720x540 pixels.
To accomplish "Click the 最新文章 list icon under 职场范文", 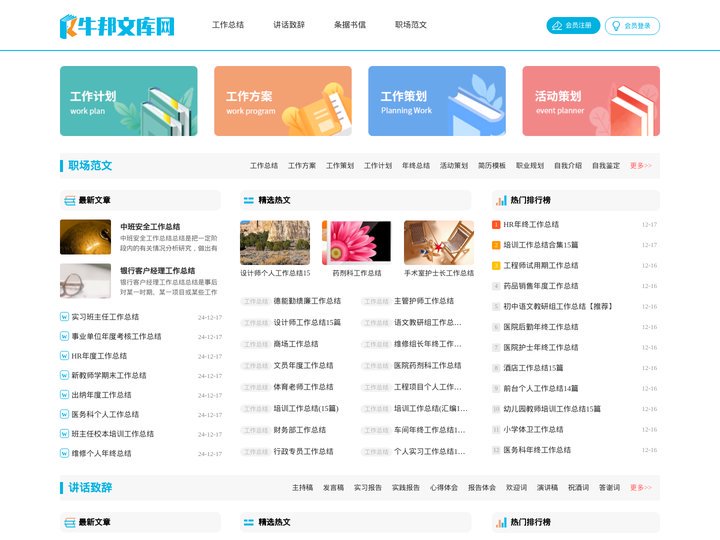I will coord(70,201).
